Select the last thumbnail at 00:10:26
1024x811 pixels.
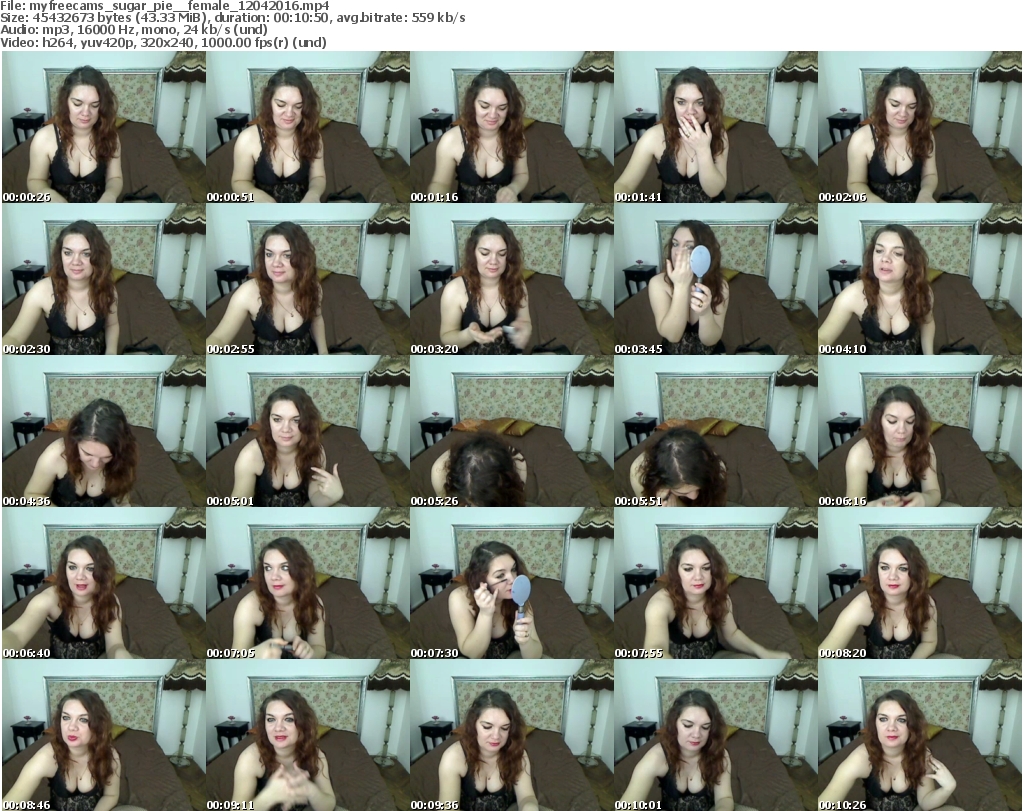920,736
